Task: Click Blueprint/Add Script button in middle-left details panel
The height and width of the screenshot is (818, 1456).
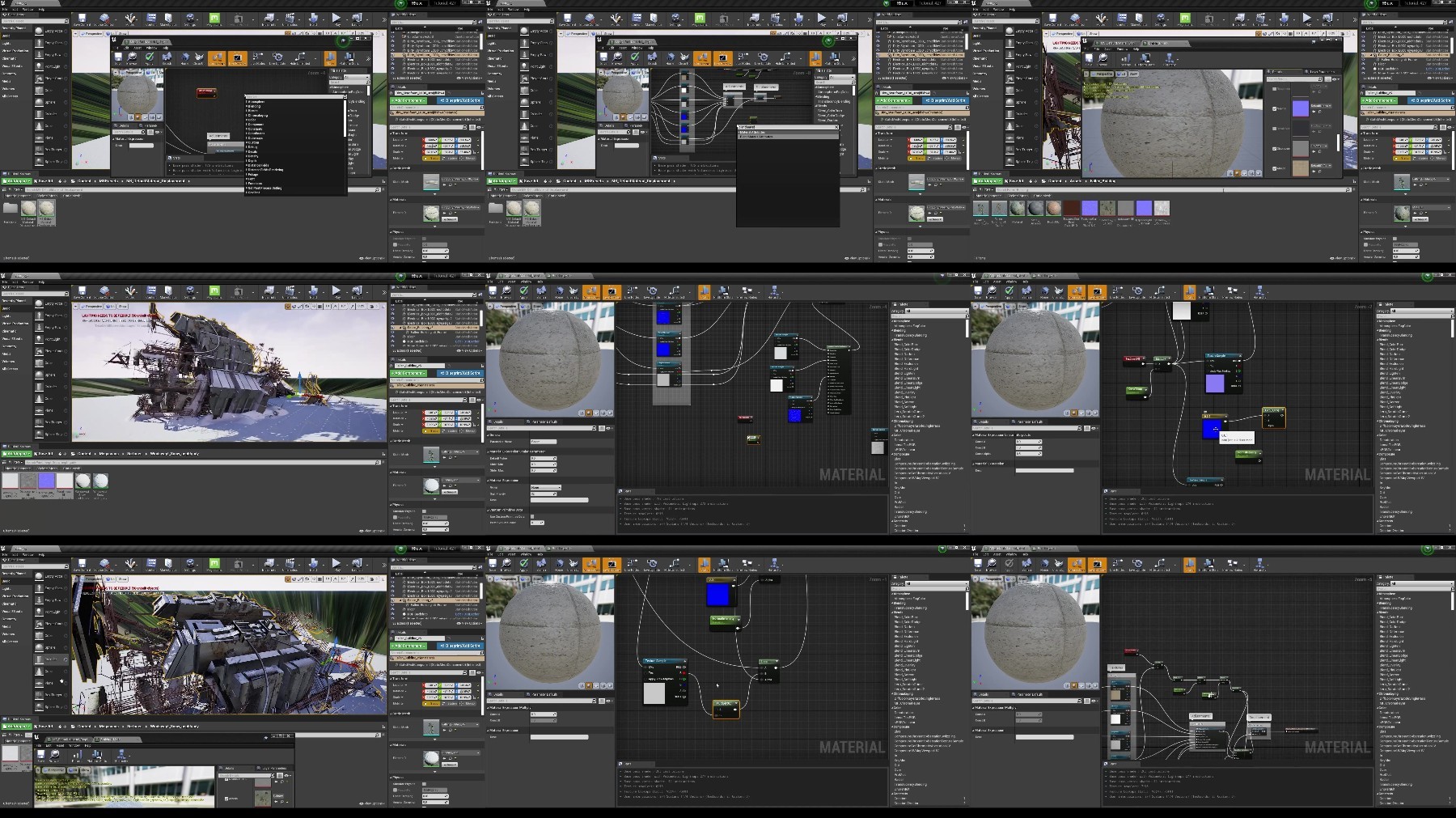Action: coord(459,373)
